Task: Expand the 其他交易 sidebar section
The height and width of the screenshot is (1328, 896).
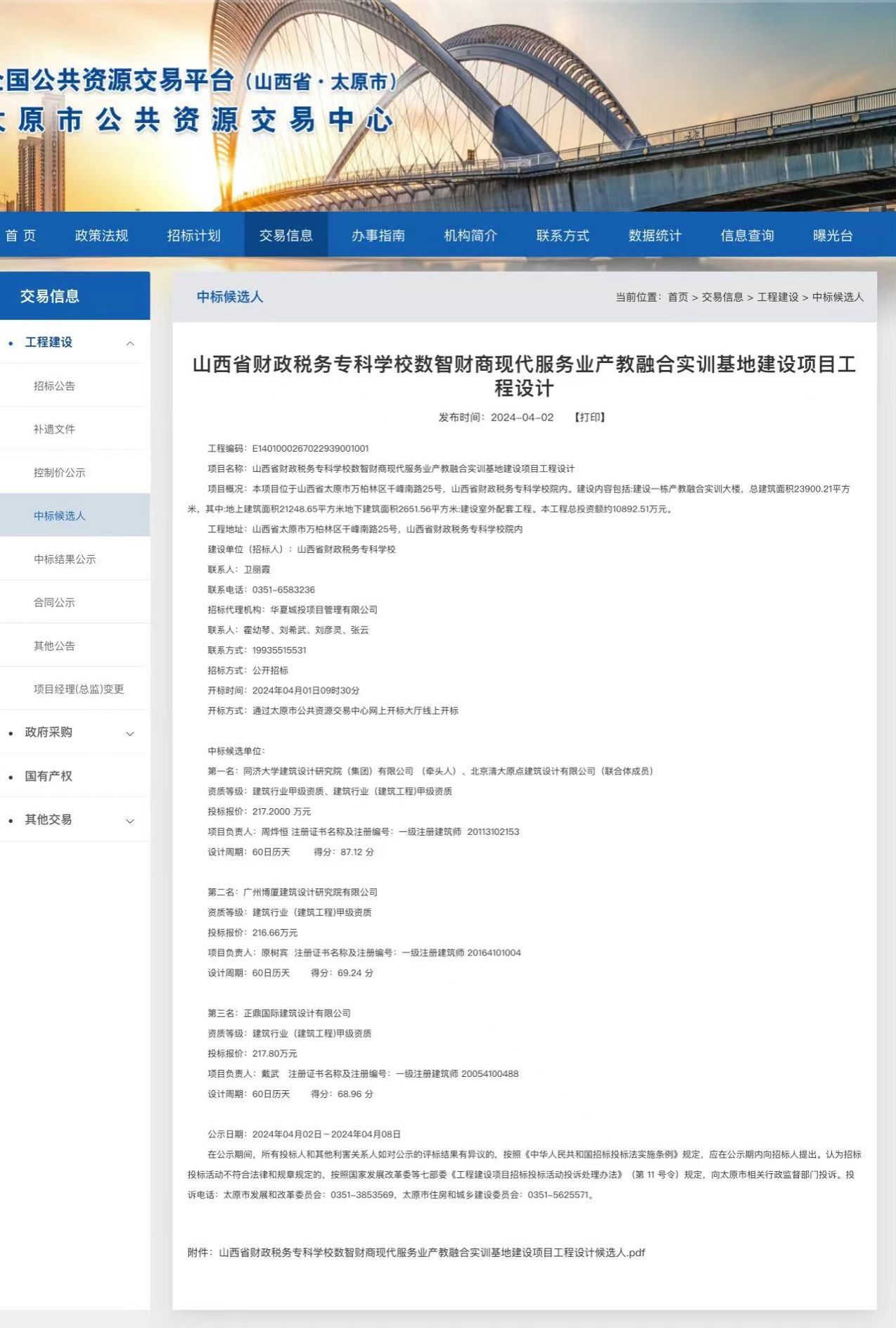Action: (130, 821)
